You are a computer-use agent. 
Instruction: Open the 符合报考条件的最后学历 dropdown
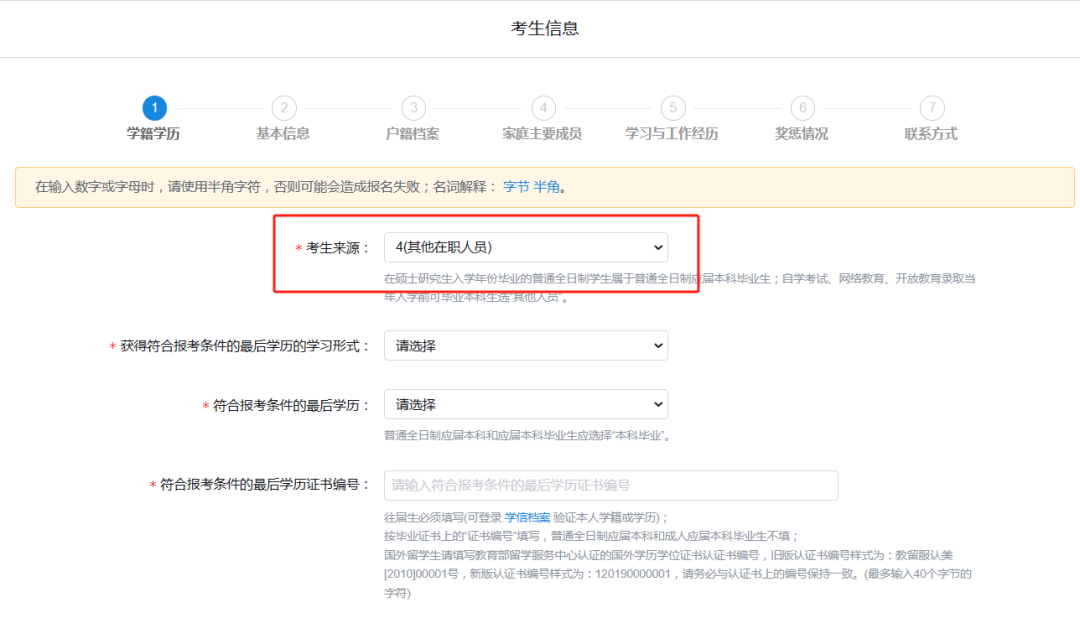526,405
